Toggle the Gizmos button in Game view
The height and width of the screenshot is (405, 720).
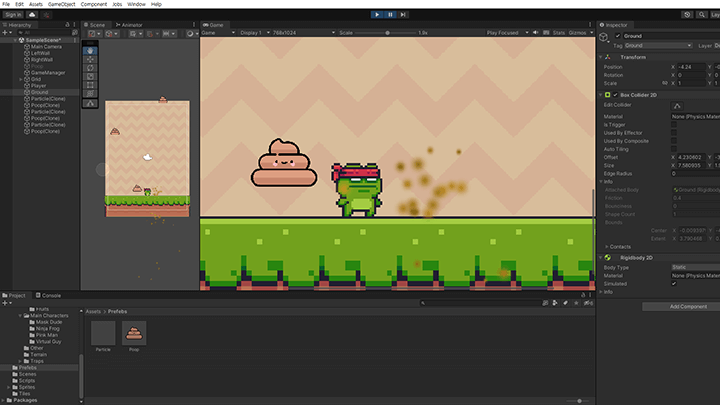(x=577, y=33)
